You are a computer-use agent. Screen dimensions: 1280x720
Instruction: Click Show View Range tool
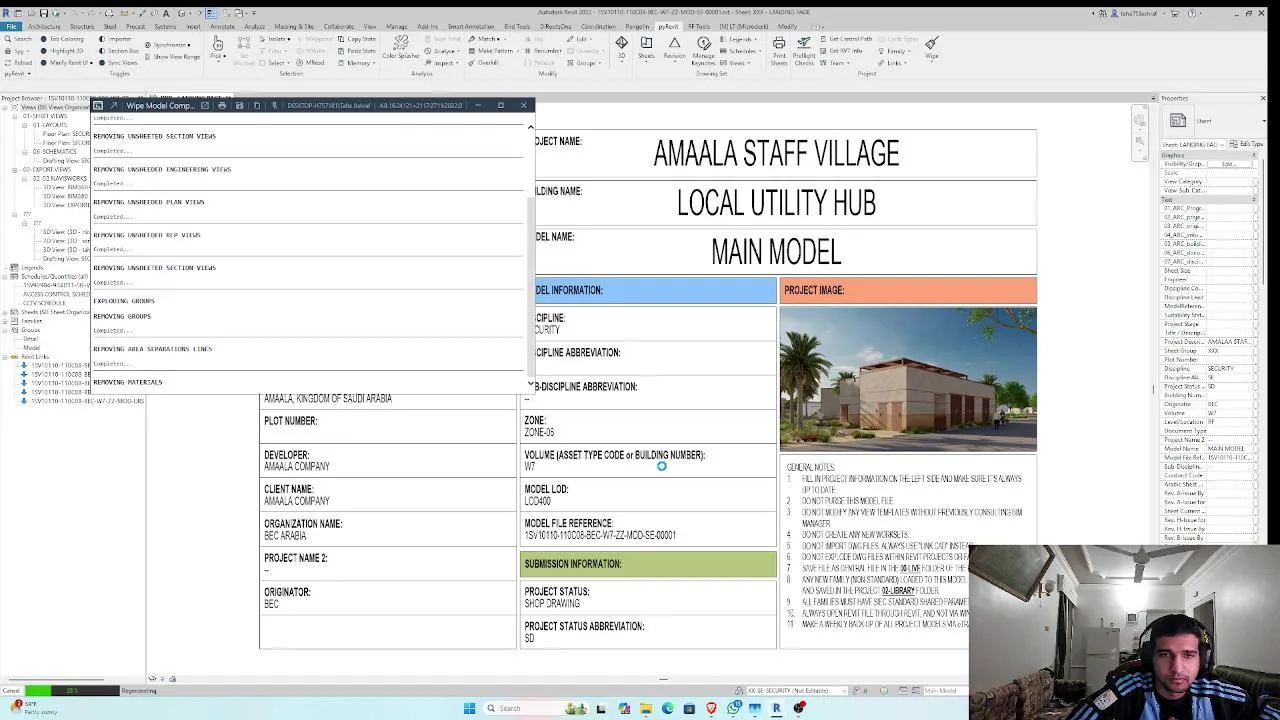click(172, 57)
